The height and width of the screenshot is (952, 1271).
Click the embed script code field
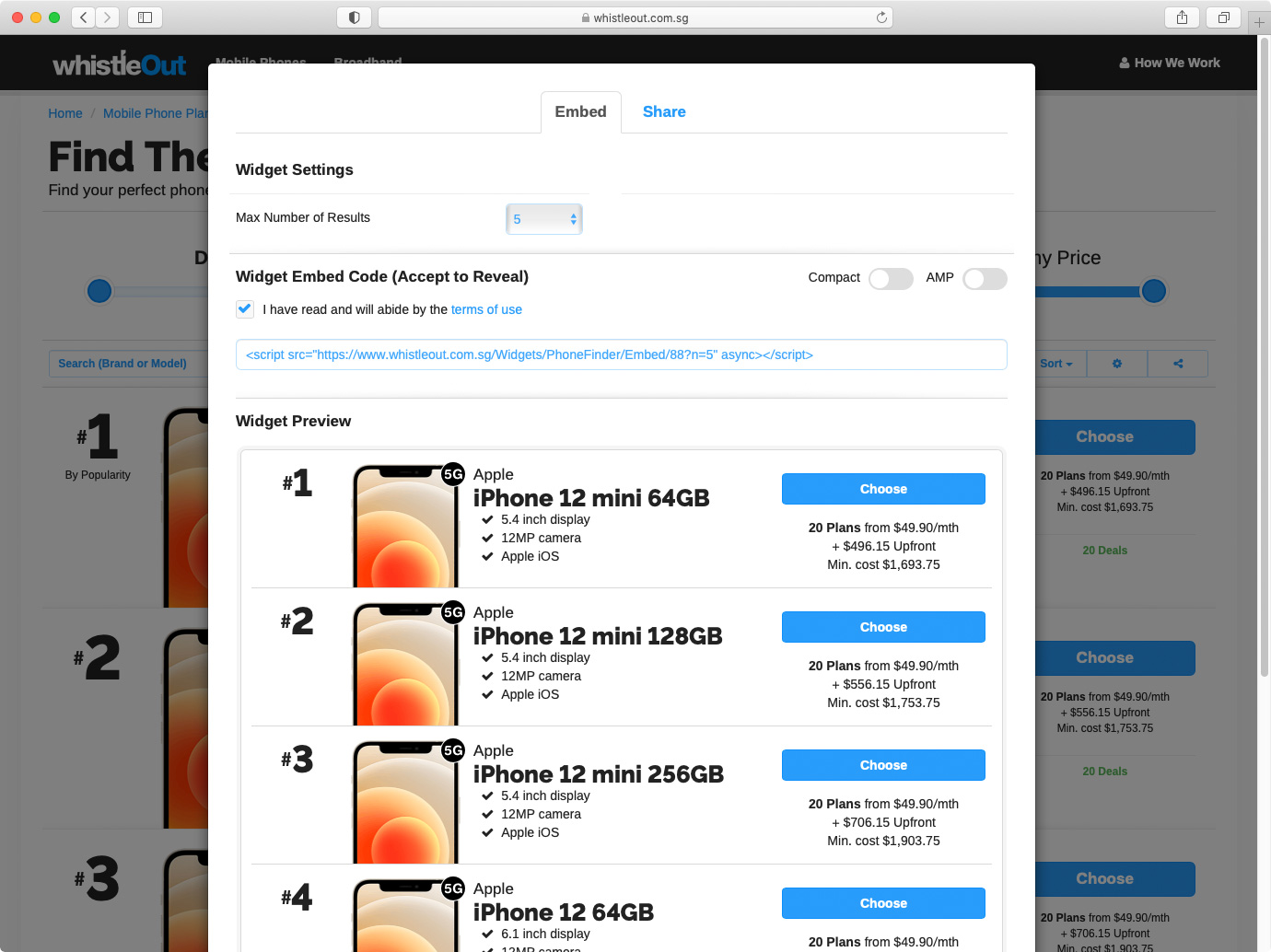[621, 354]
